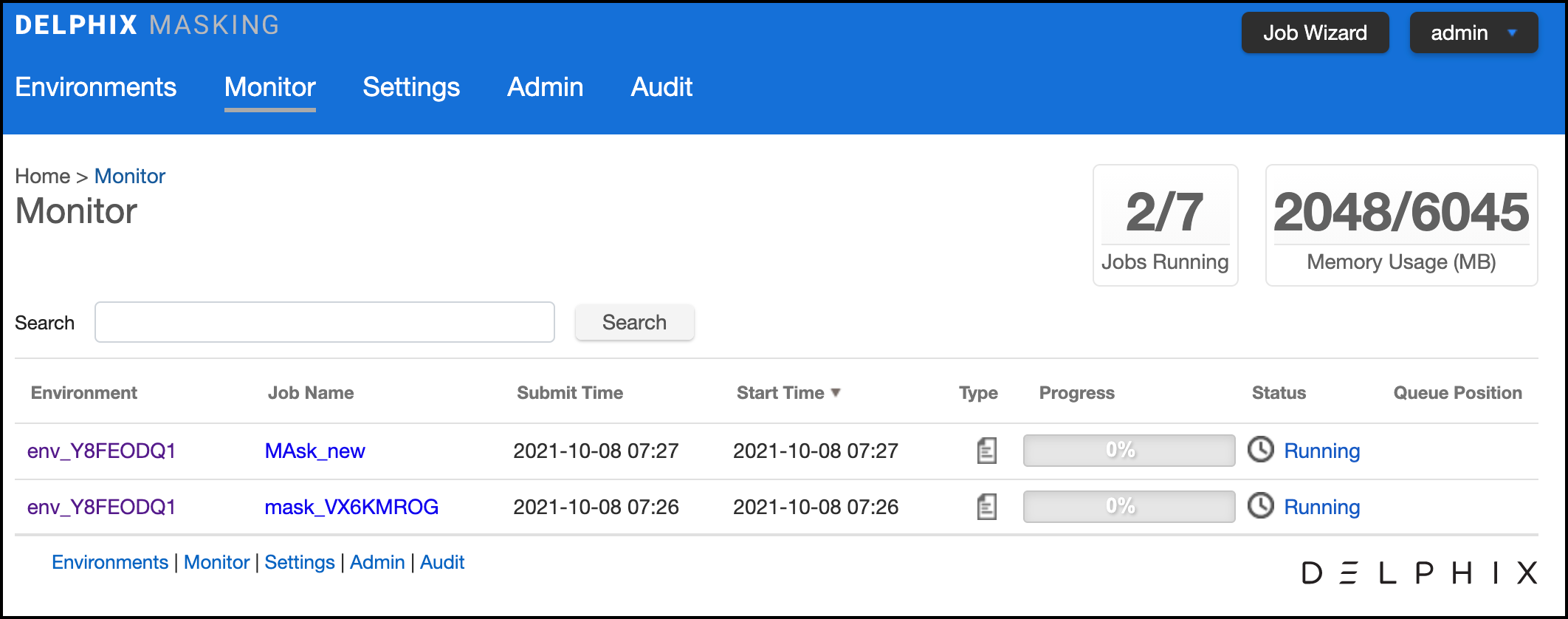The width and height of the screenshot is (1568, 619).
Task: Focus the Search text field
Action: coord(324,322)
